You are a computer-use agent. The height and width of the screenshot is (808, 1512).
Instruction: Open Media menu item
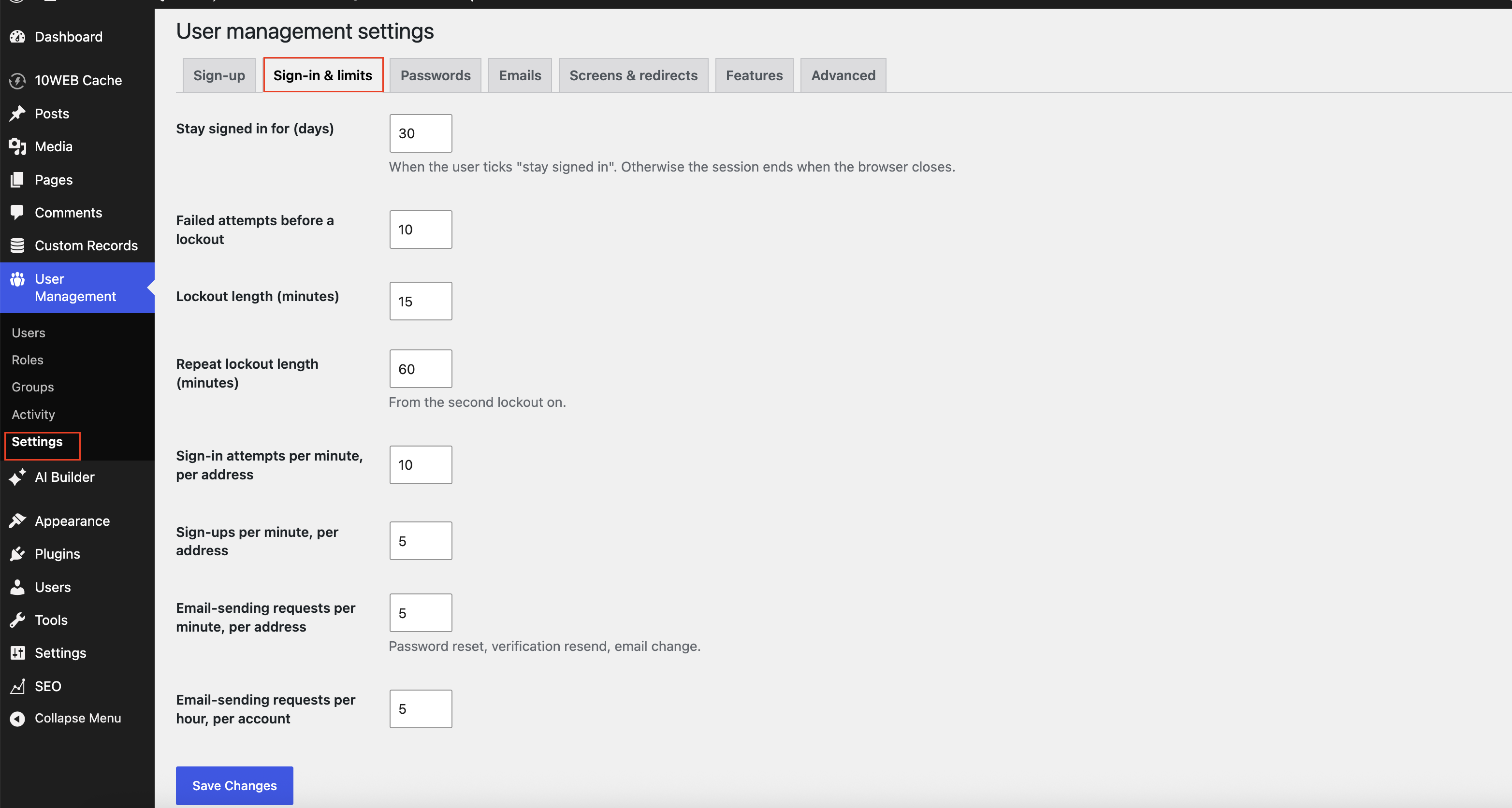[x=77, y=147]
